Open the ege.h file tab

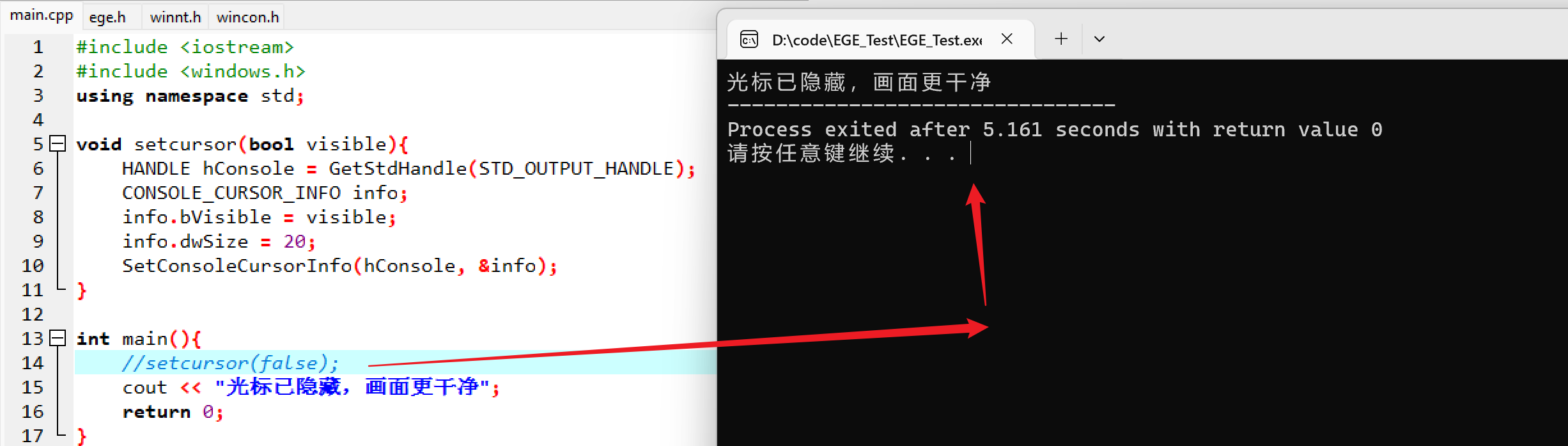tap(107, 17)
